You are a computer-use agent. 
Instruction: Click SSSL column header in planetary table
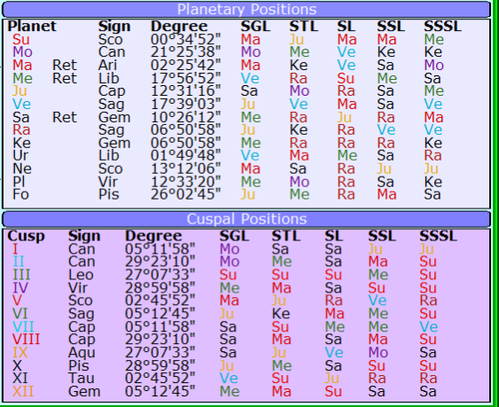pos(443,26)
